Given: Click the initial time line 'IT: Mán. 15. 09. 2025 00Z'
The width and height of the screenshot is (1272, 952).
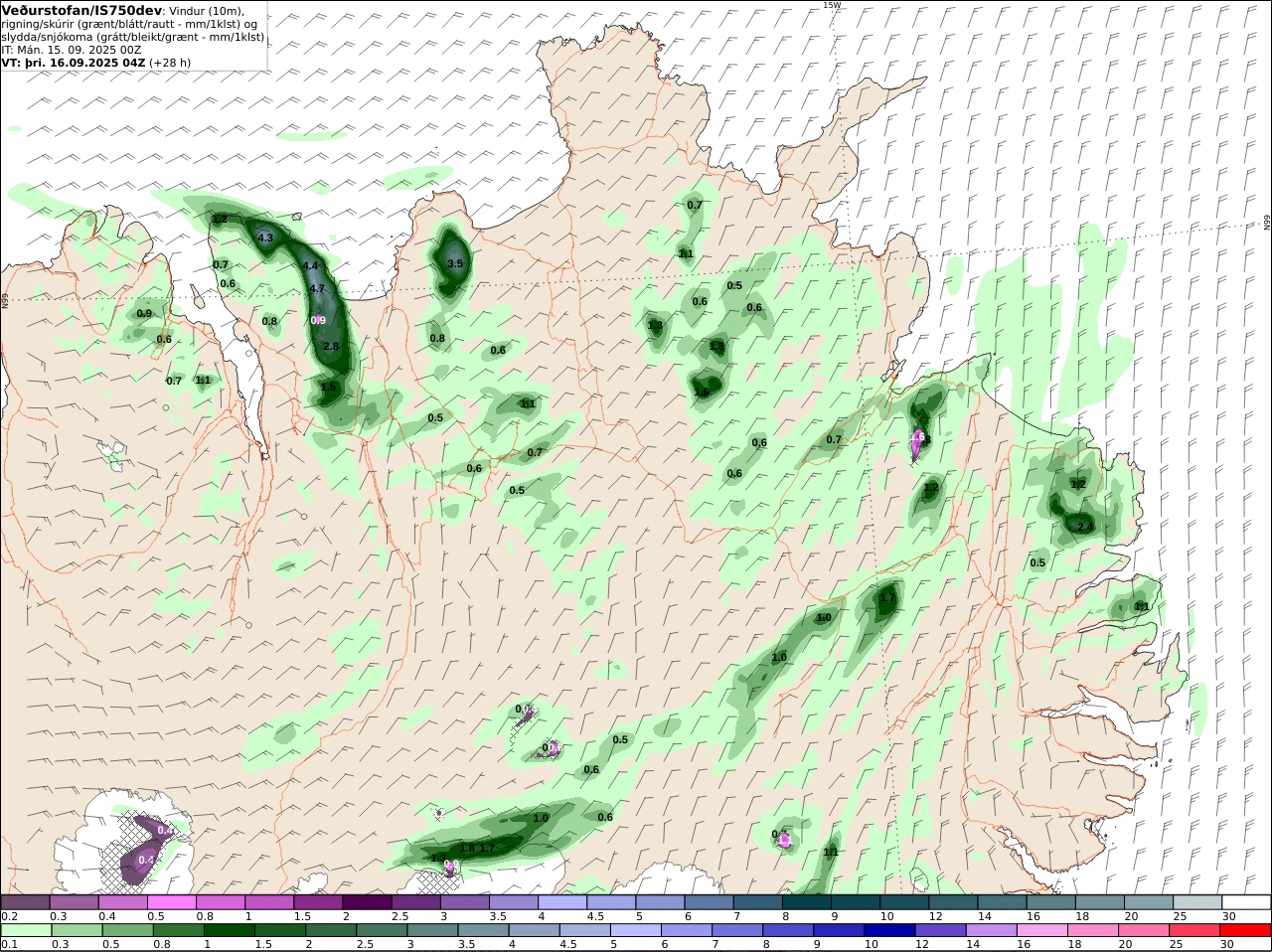Looking at the screenshot, I should click(x=72, y=49).
